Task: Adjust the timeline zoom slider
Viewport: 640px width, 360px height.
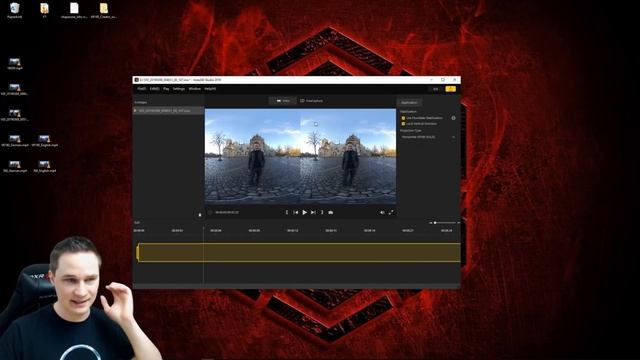Action: 444,222
